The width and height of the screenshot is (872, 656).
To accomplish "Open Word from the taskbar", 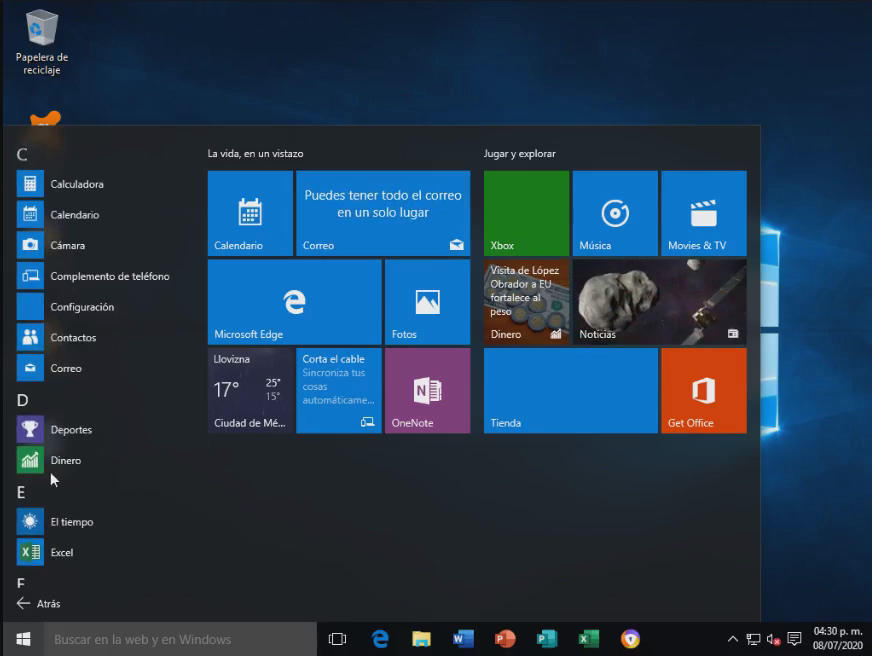I will click(x=463, y=639).
